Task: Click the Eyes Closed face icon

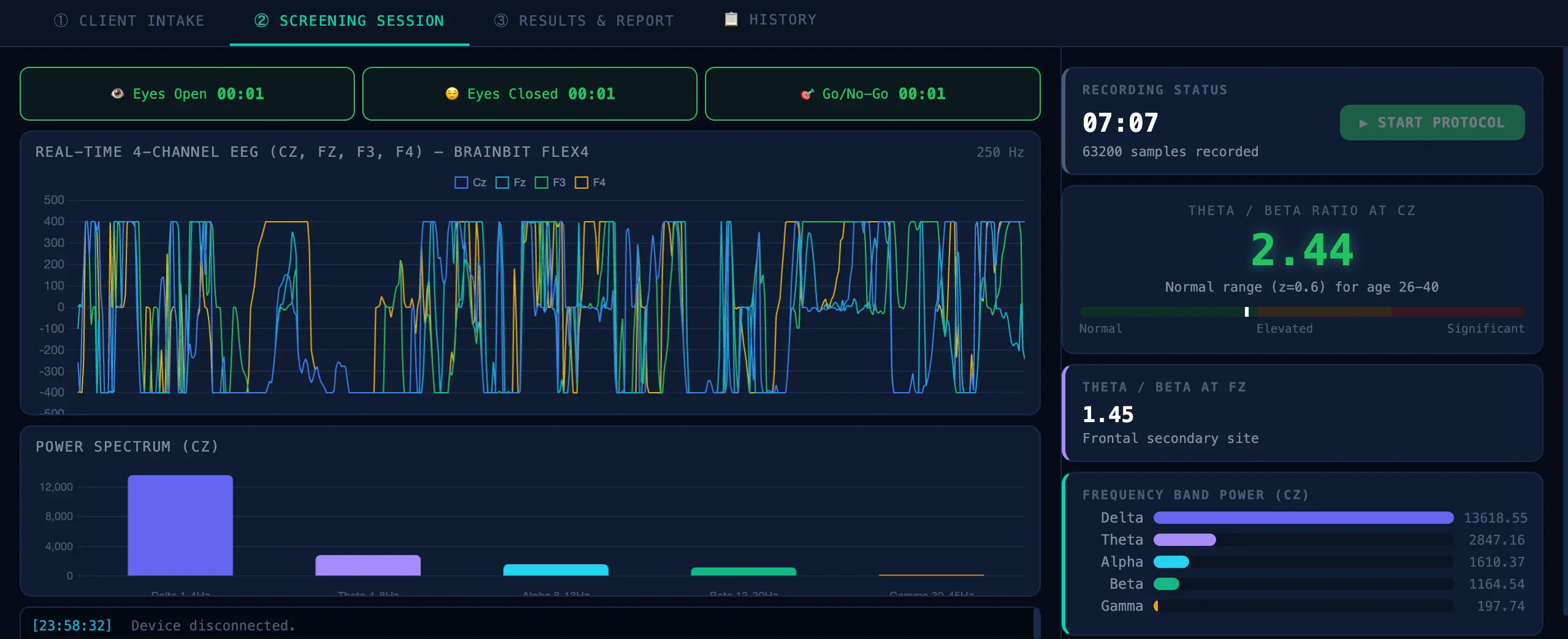Action: [x=452, y=94]
